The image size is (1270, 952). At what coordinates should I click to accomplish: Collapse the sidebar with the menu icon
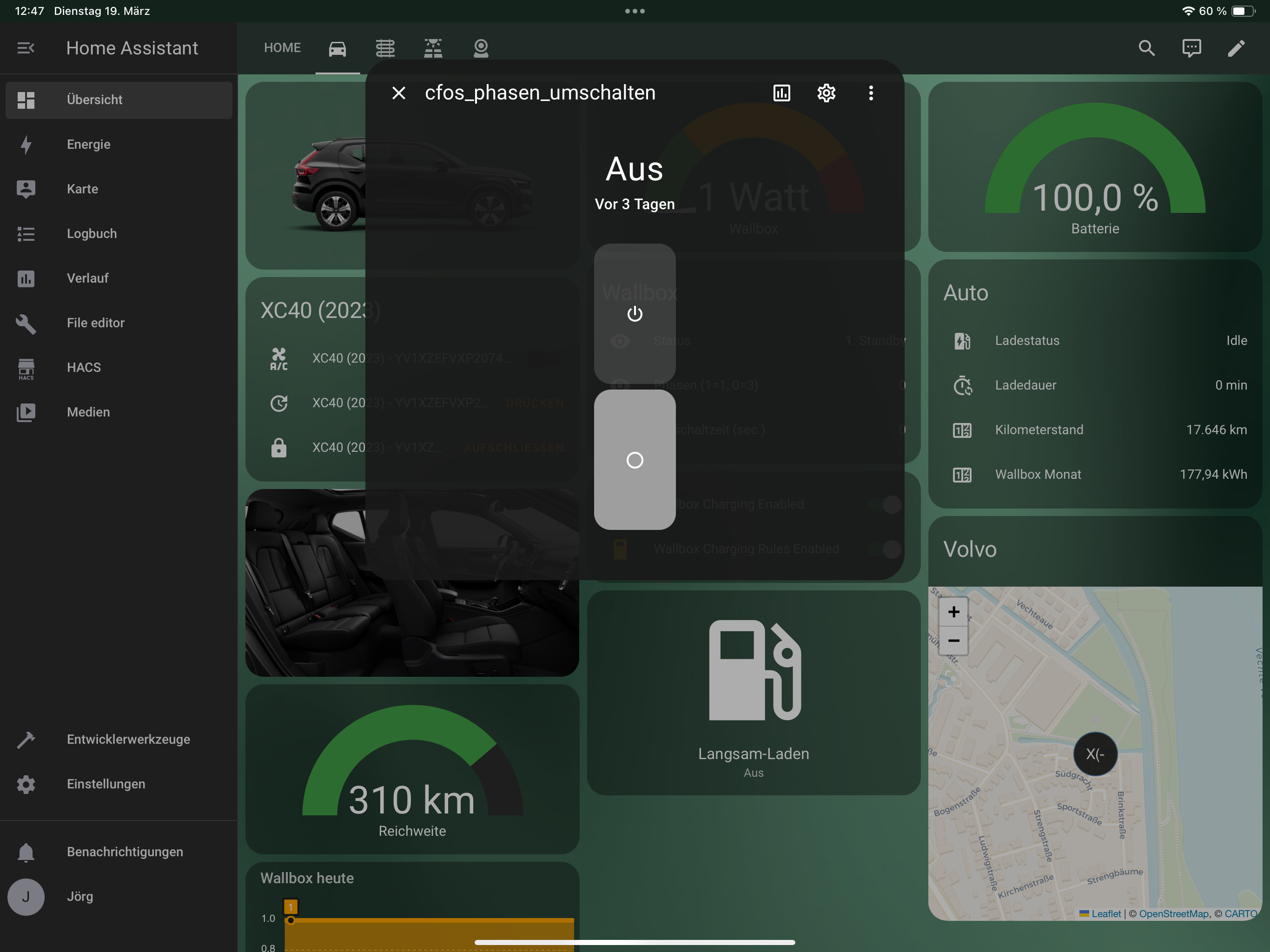(x=26, y=48)
